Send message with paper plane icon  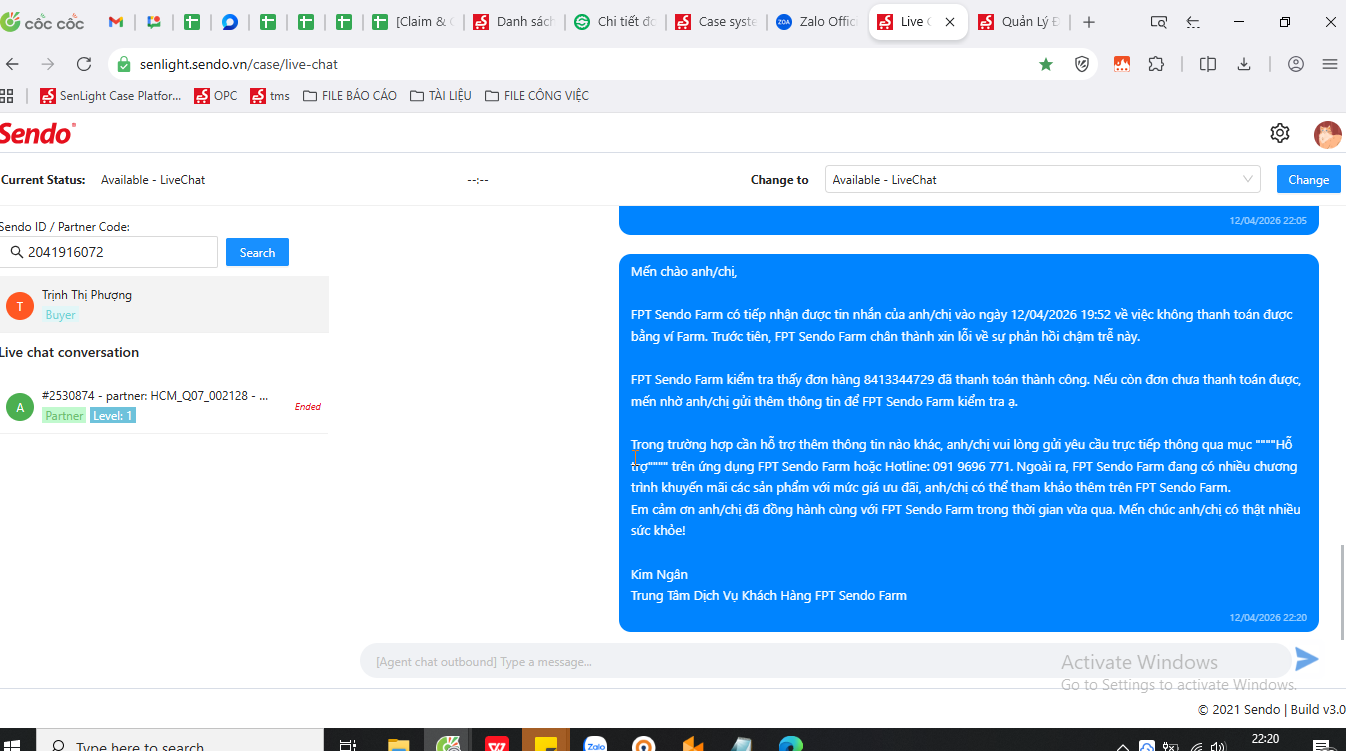pos(1307,659)
